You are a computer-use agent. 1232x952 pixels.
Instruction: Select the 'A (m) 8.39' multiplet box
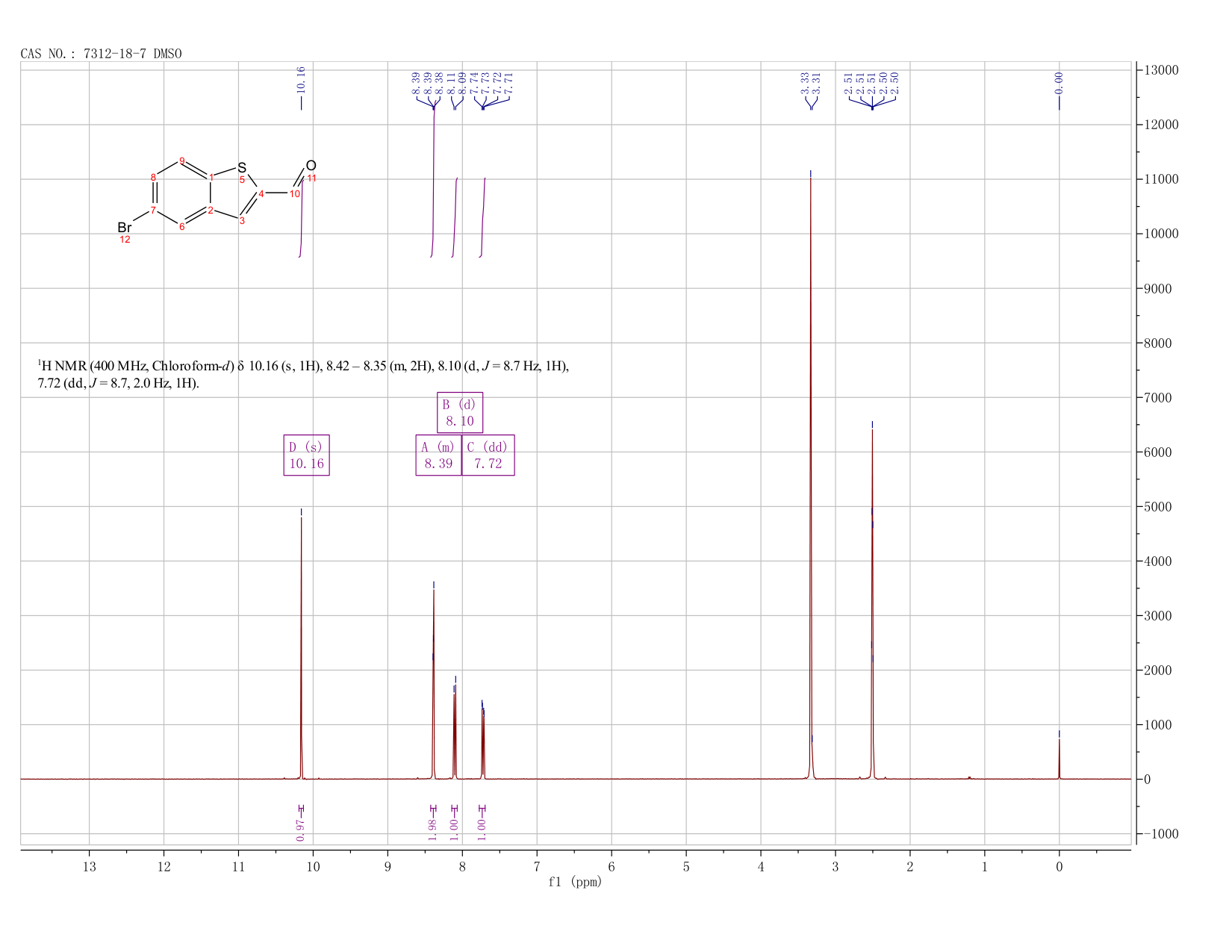tap(438, 455)
